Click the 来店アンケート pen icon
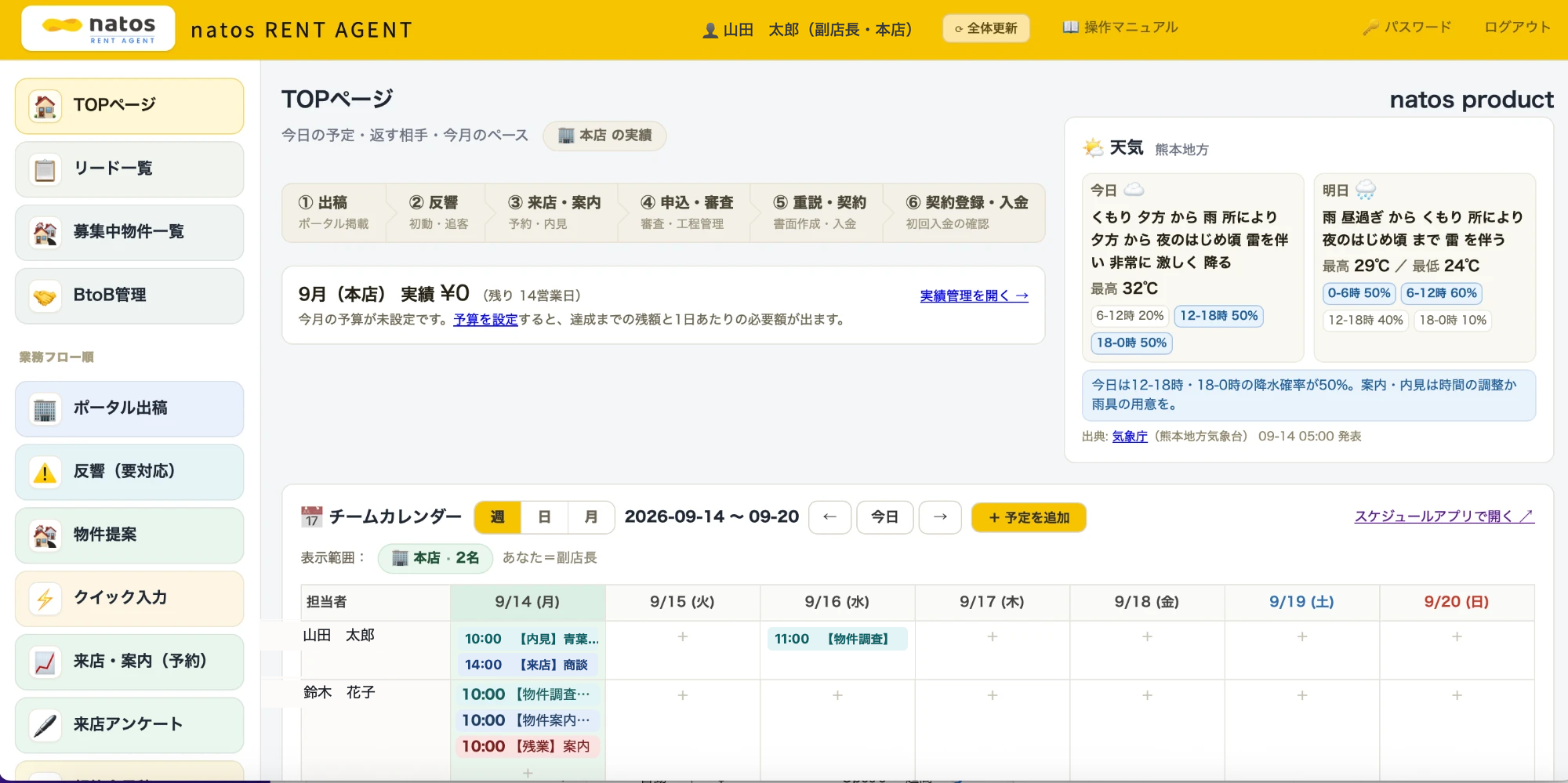 pos(45,726)
